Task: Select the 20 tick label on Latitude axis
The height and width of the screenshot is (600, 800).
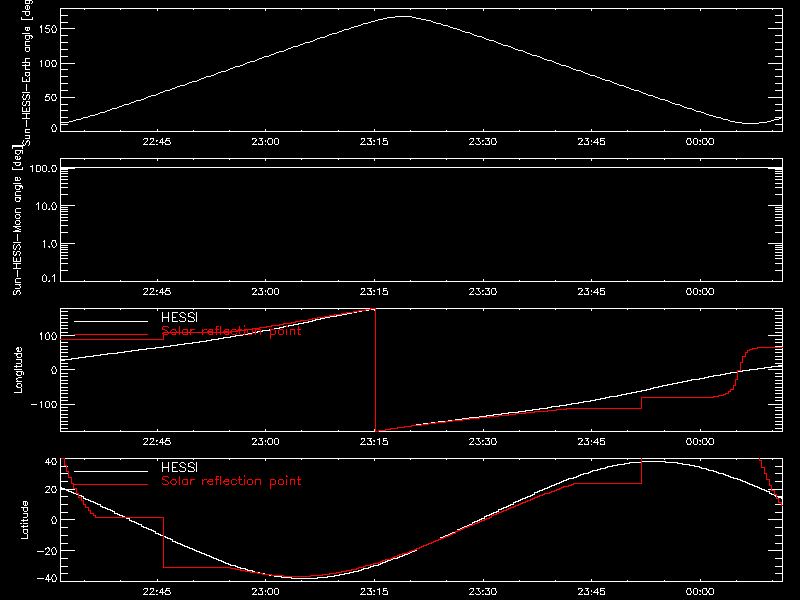Action: tap(51, 490)
